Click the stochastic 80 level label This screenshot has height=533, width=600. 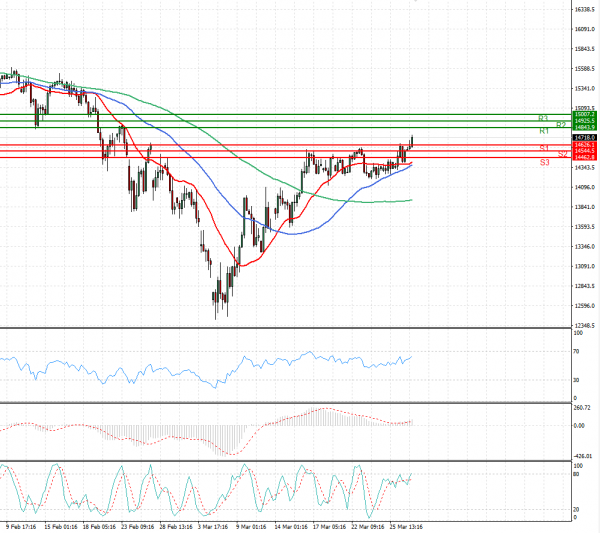[x=576, y=474]
